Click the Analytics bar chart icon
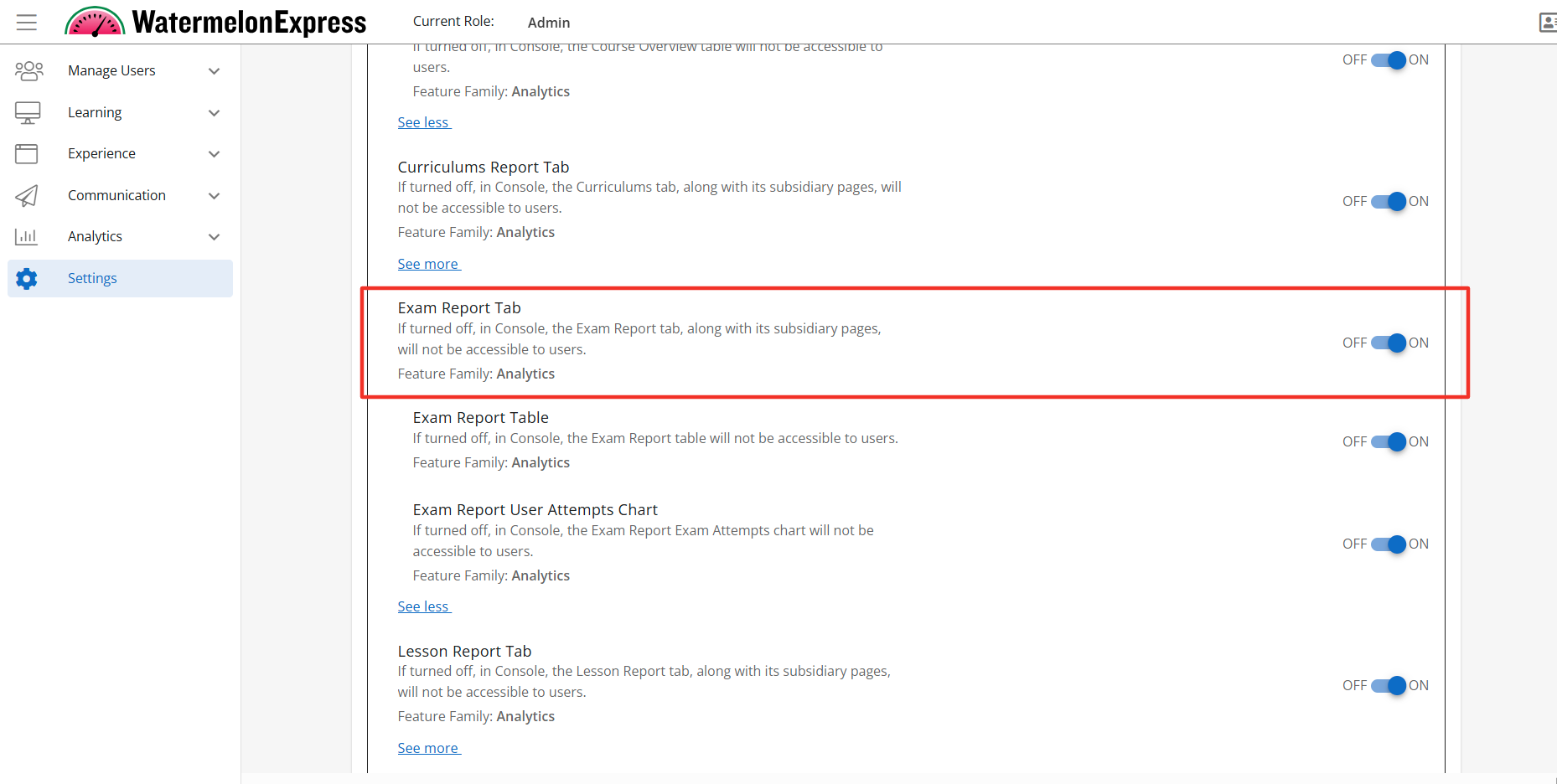Viewport: 1557px width, 784px height. coord(27,237)
